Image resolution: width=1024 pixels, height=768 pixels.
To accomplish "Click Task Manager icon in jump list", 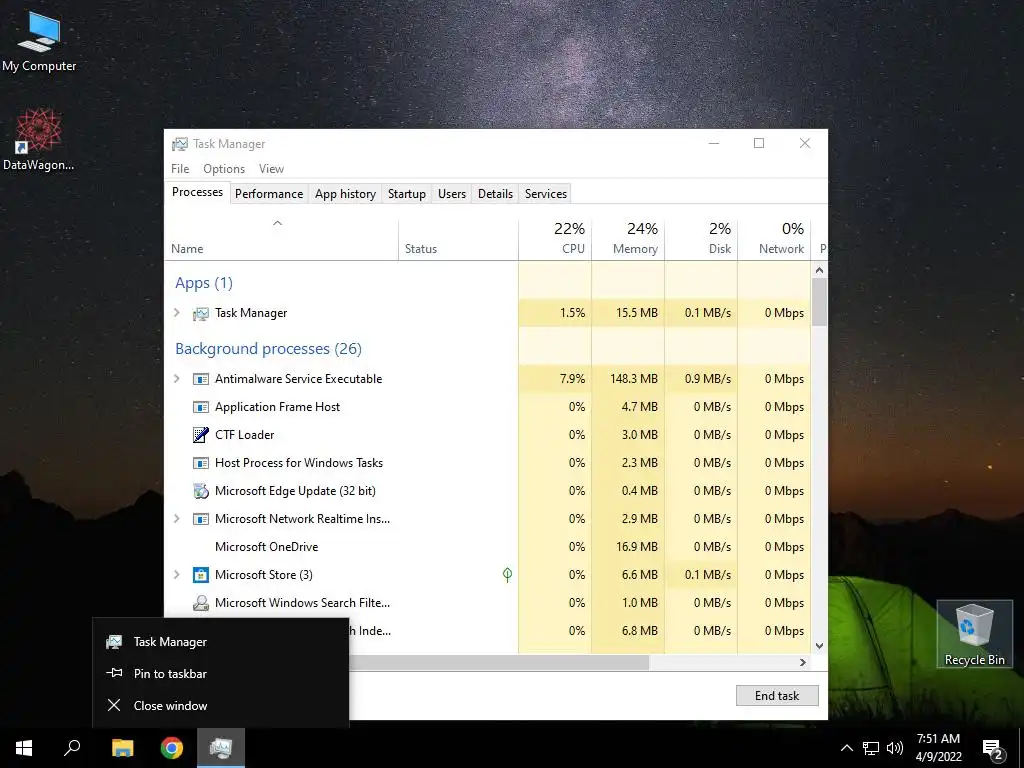I will coord(114,642).
